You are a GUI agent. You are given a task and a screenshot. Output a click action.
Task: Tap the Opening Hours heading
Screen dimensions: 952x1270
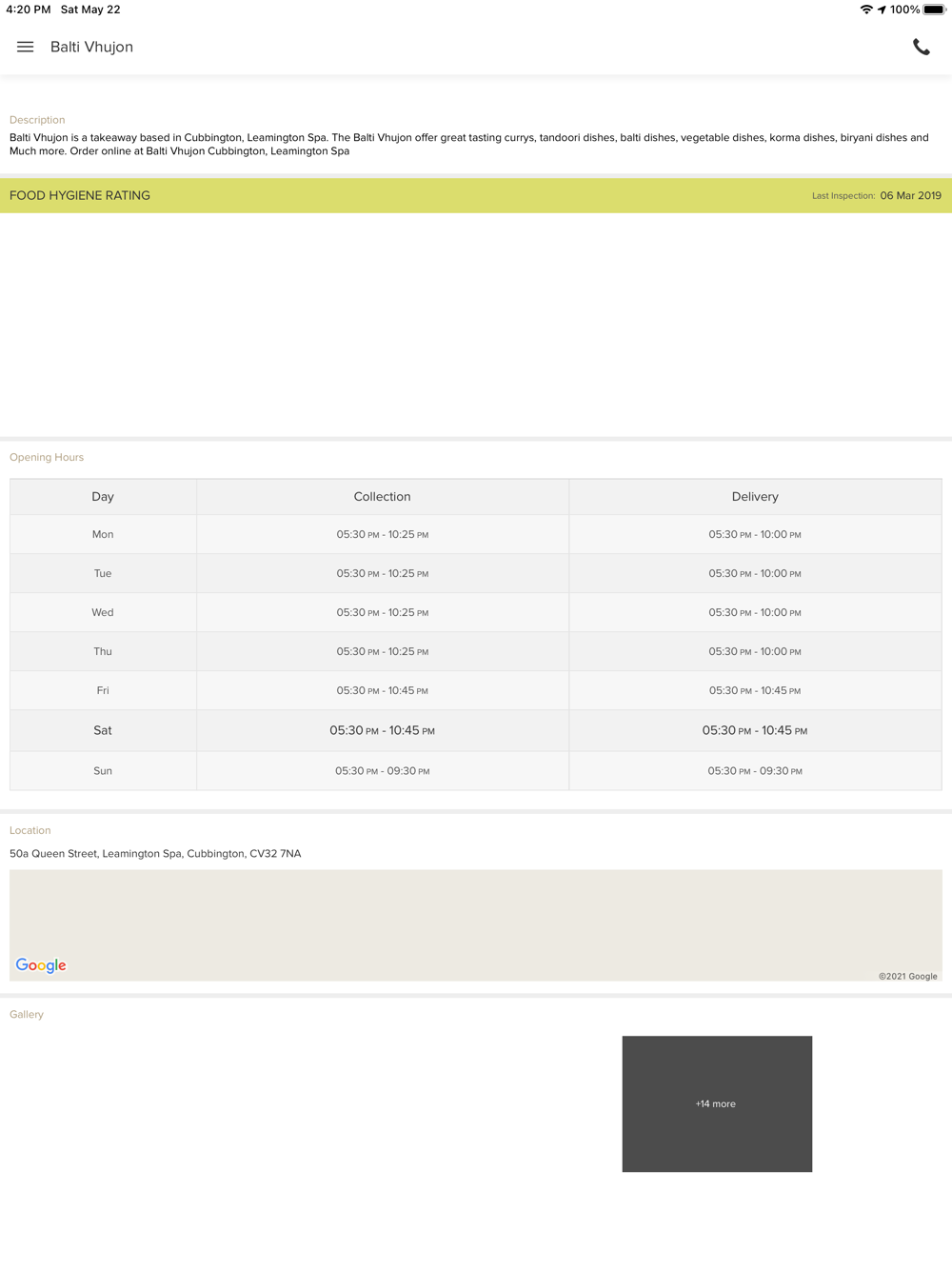pyautogui.click(x=47, y=457)
